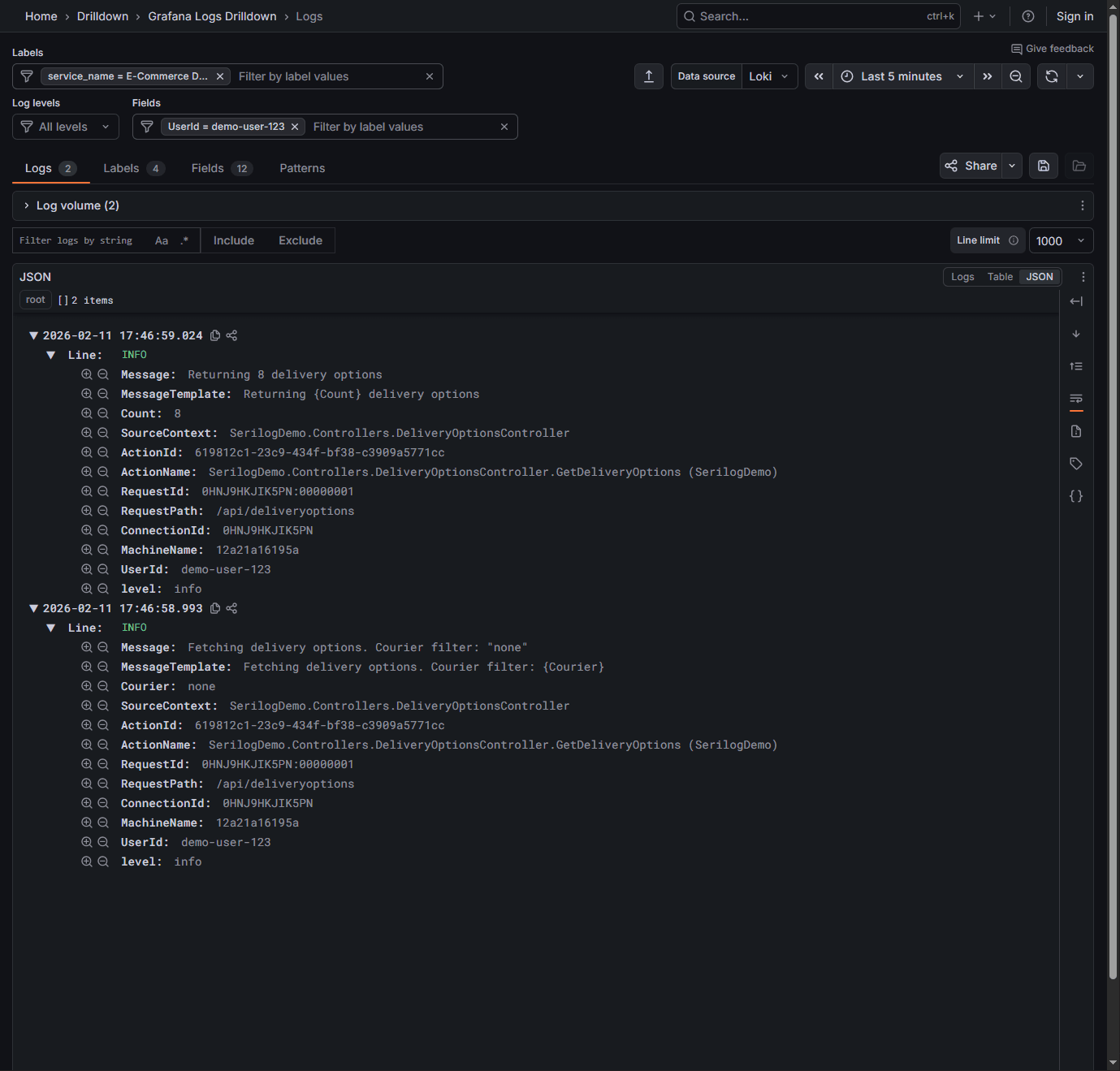1120x1071 pixels.
Task: Collapse the 17:46:58.993 log entry triangle
Action: point(33,607)
